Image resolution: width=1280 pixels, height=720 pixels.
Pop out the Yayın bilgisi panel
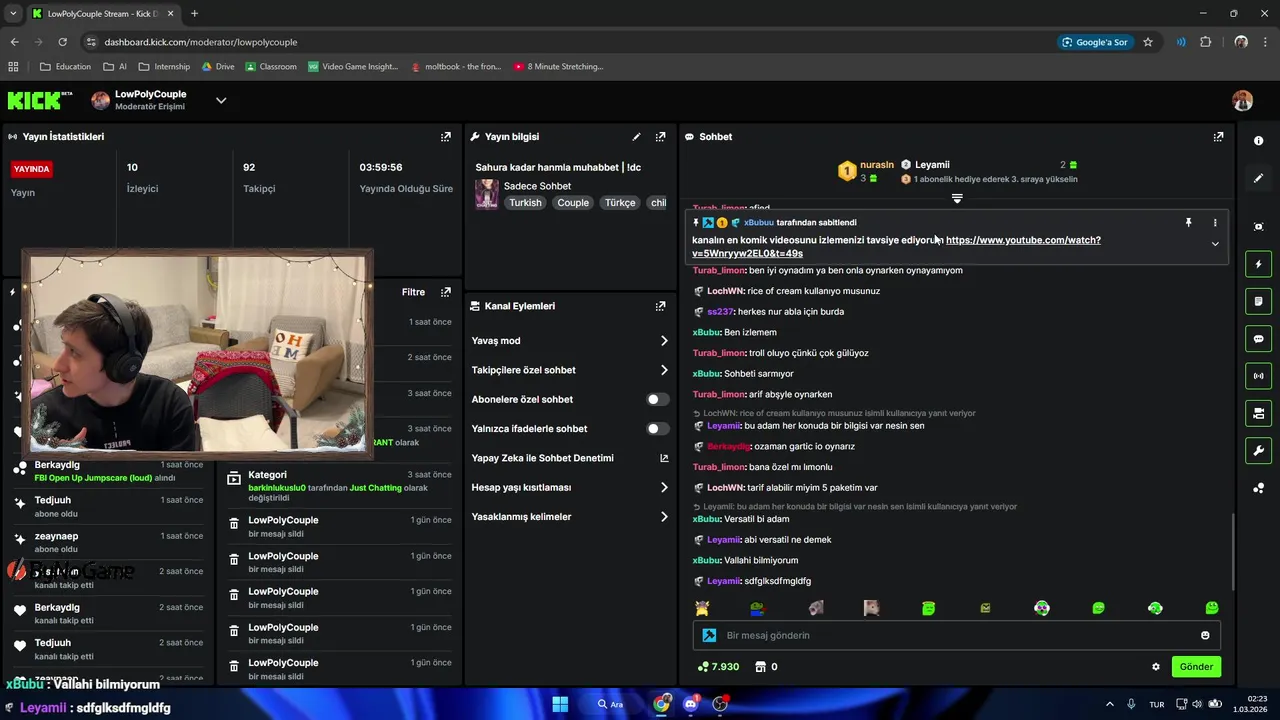click(660, 137)
